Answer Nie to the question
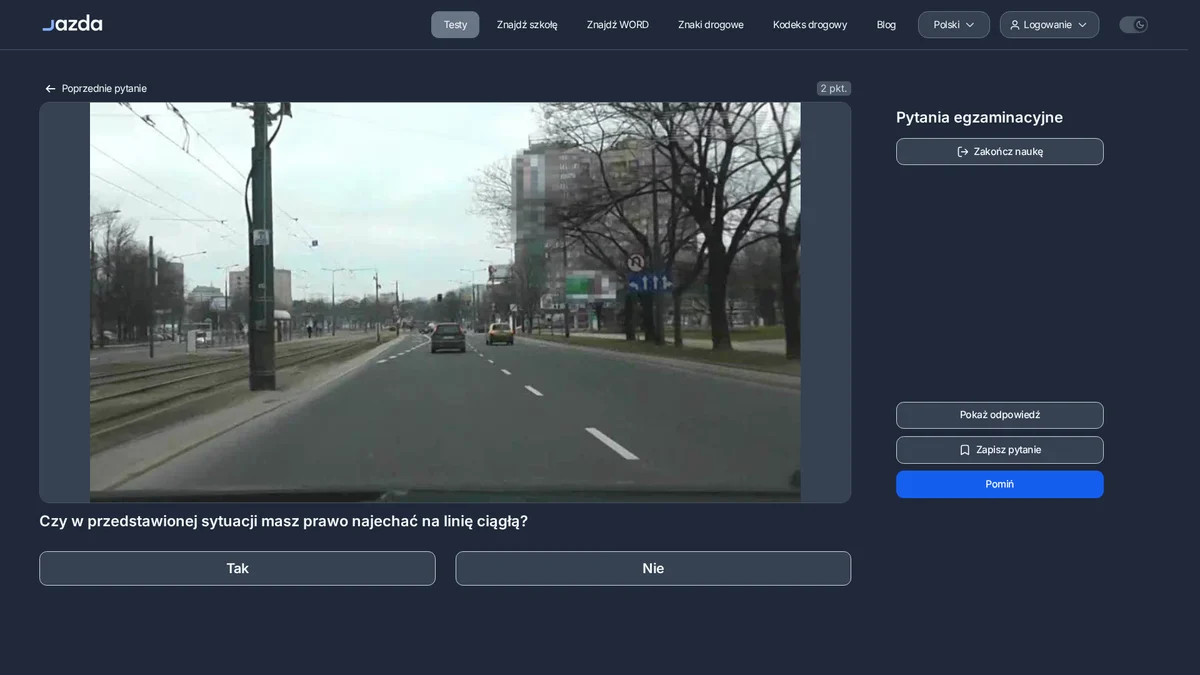 (x=653, y=568)
